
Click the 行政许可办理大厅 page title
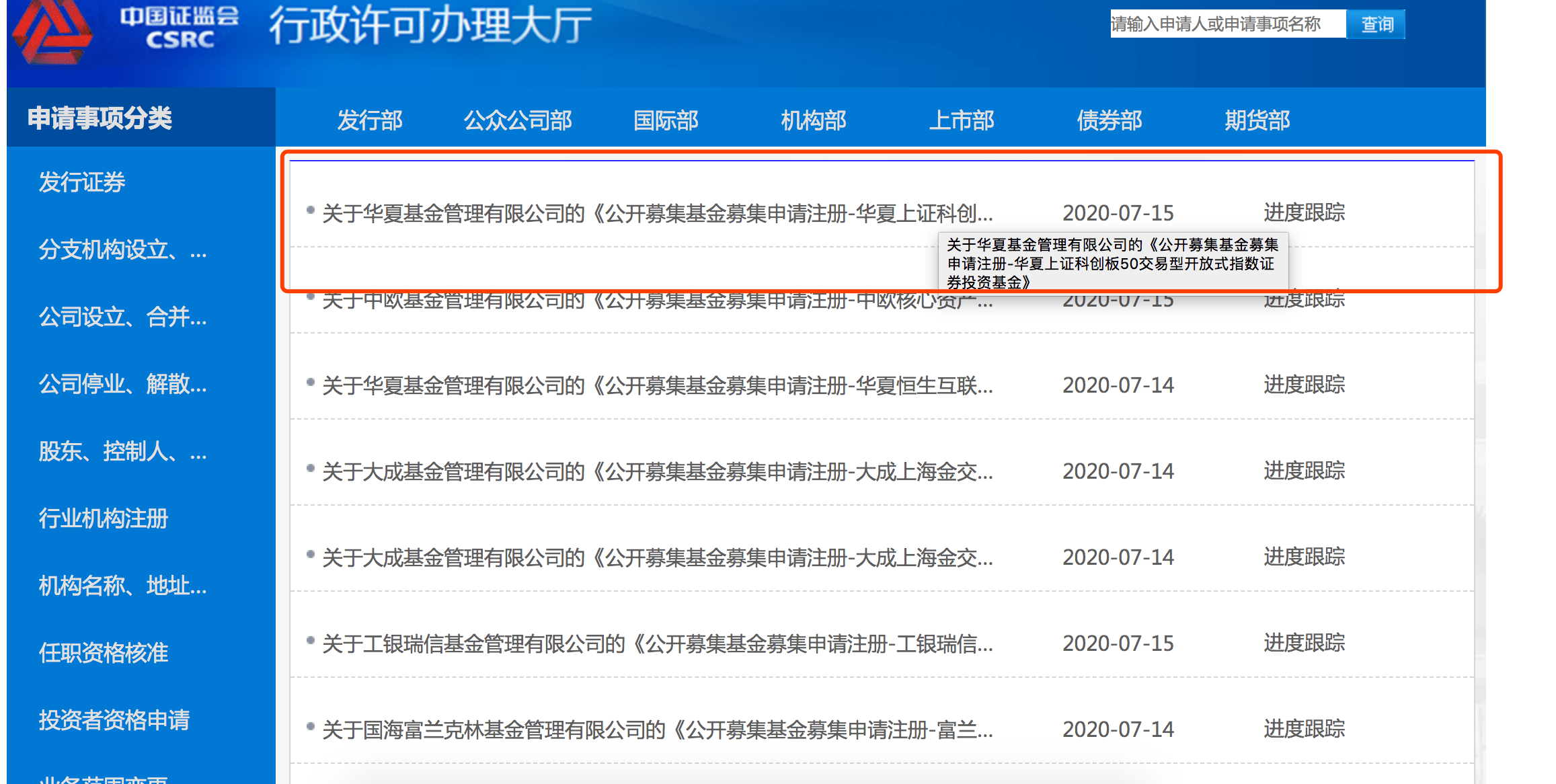[x=430, y=25]
